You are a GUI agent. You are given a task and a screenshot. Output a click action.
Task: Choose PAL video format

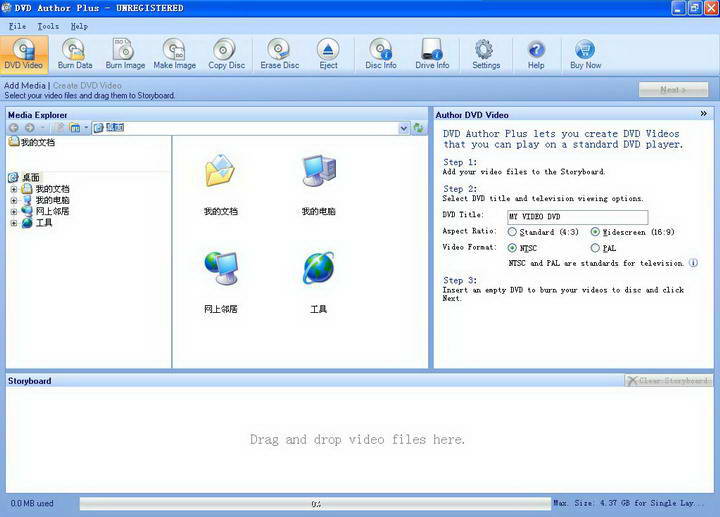point(595,248)
